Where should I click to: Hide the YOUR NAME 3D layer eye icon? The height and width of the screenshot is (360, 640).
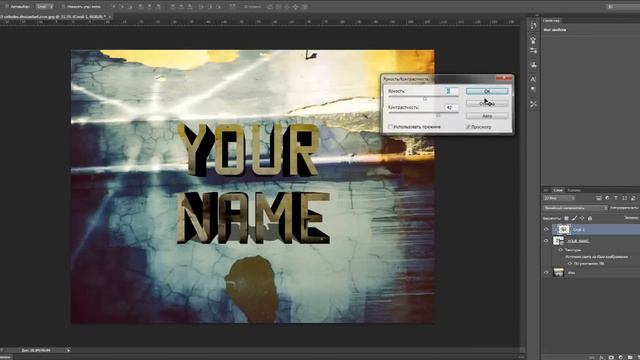pyautogui.click(x=546, y=241)
